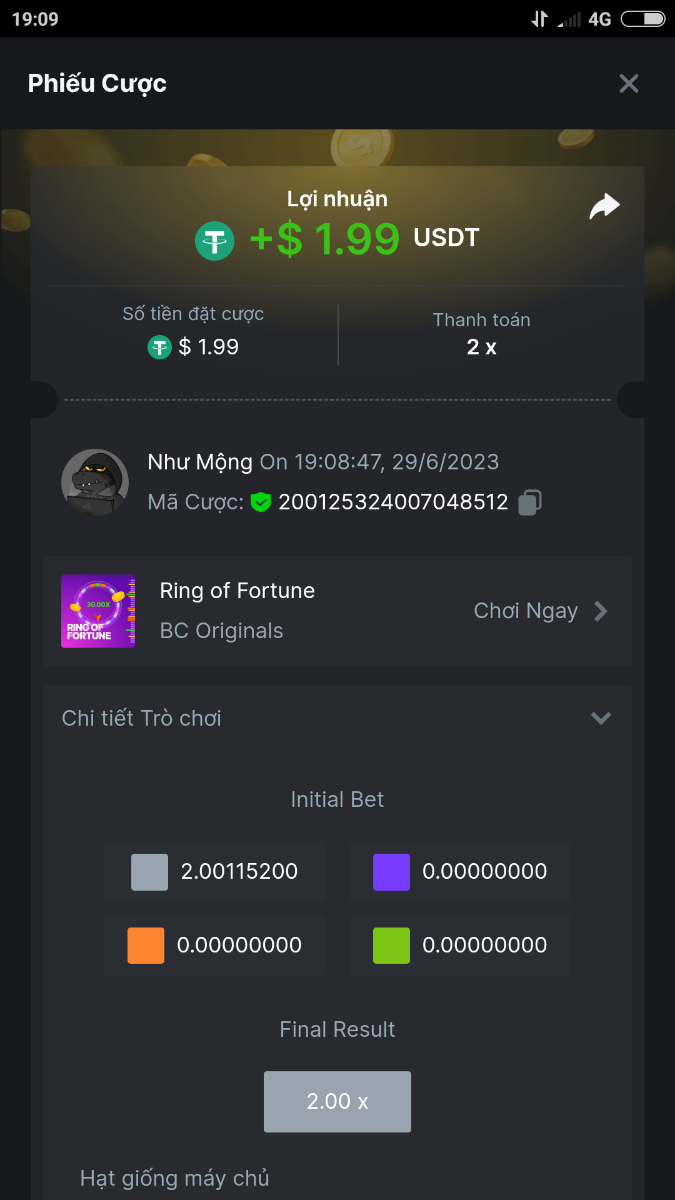Open Như Mộng's avatar profile
Image resolution: width=675 pixels, height=1200 pixels.
click(x=95, y=482)
